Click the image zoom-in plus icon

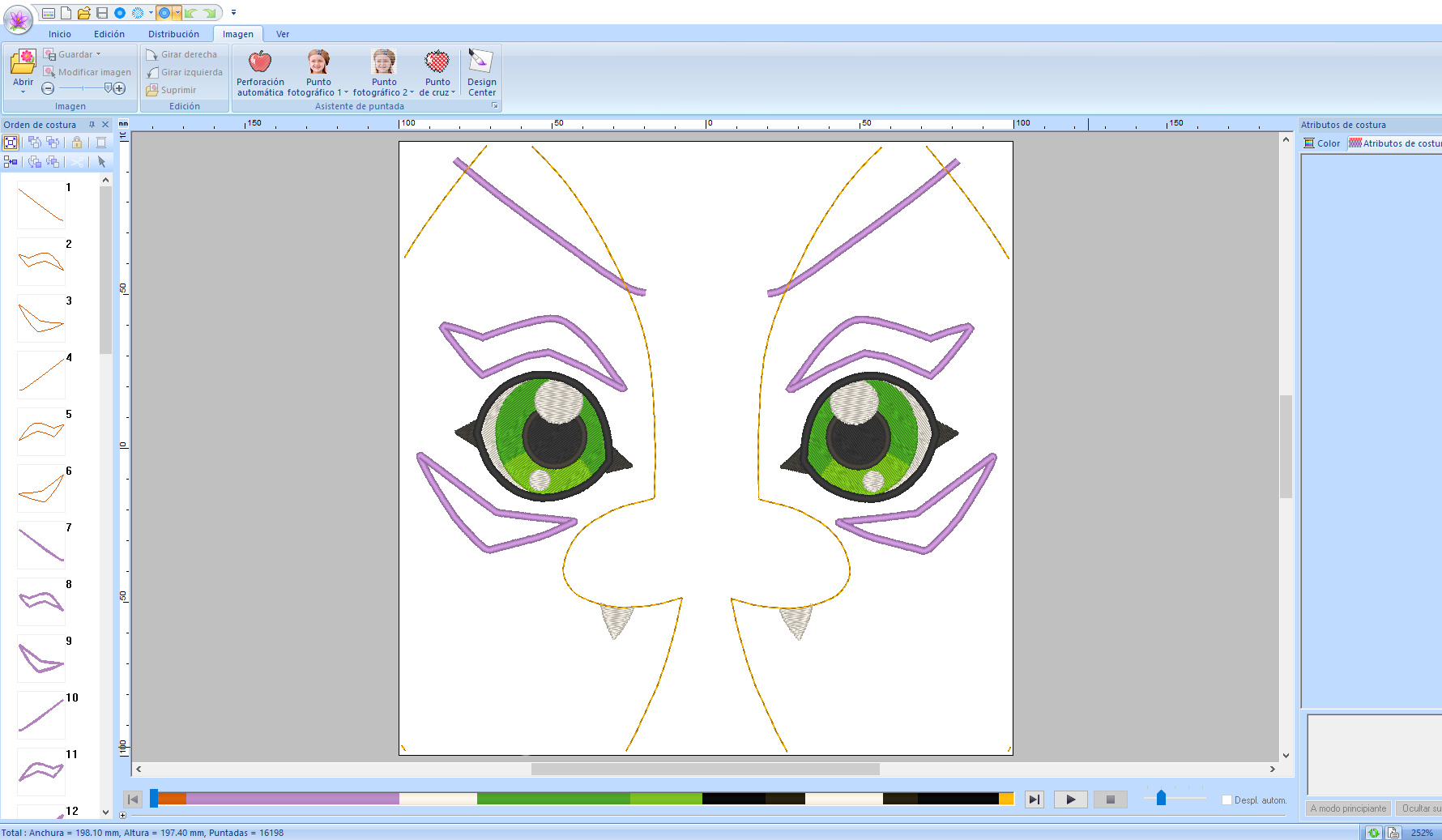[x=119, y=88]
